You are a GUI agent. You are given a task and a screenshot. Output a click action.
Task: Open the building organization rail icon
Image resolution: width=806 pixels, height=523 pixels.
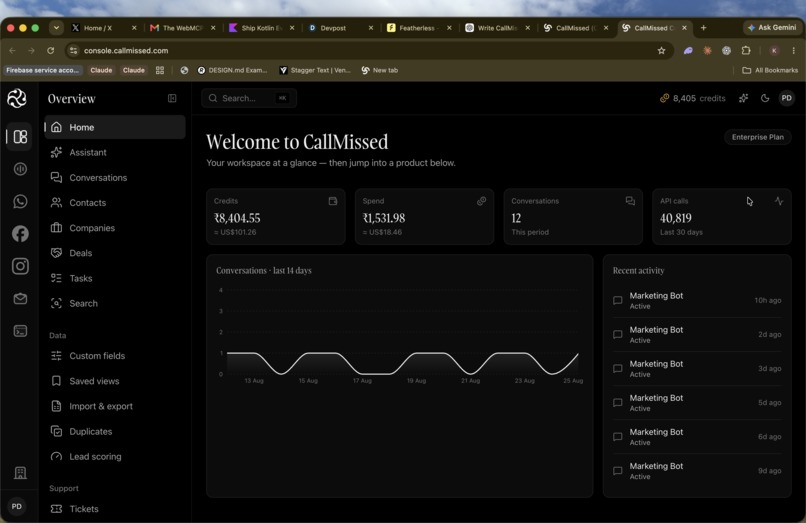pyautogui.click(x=20, y=473)
